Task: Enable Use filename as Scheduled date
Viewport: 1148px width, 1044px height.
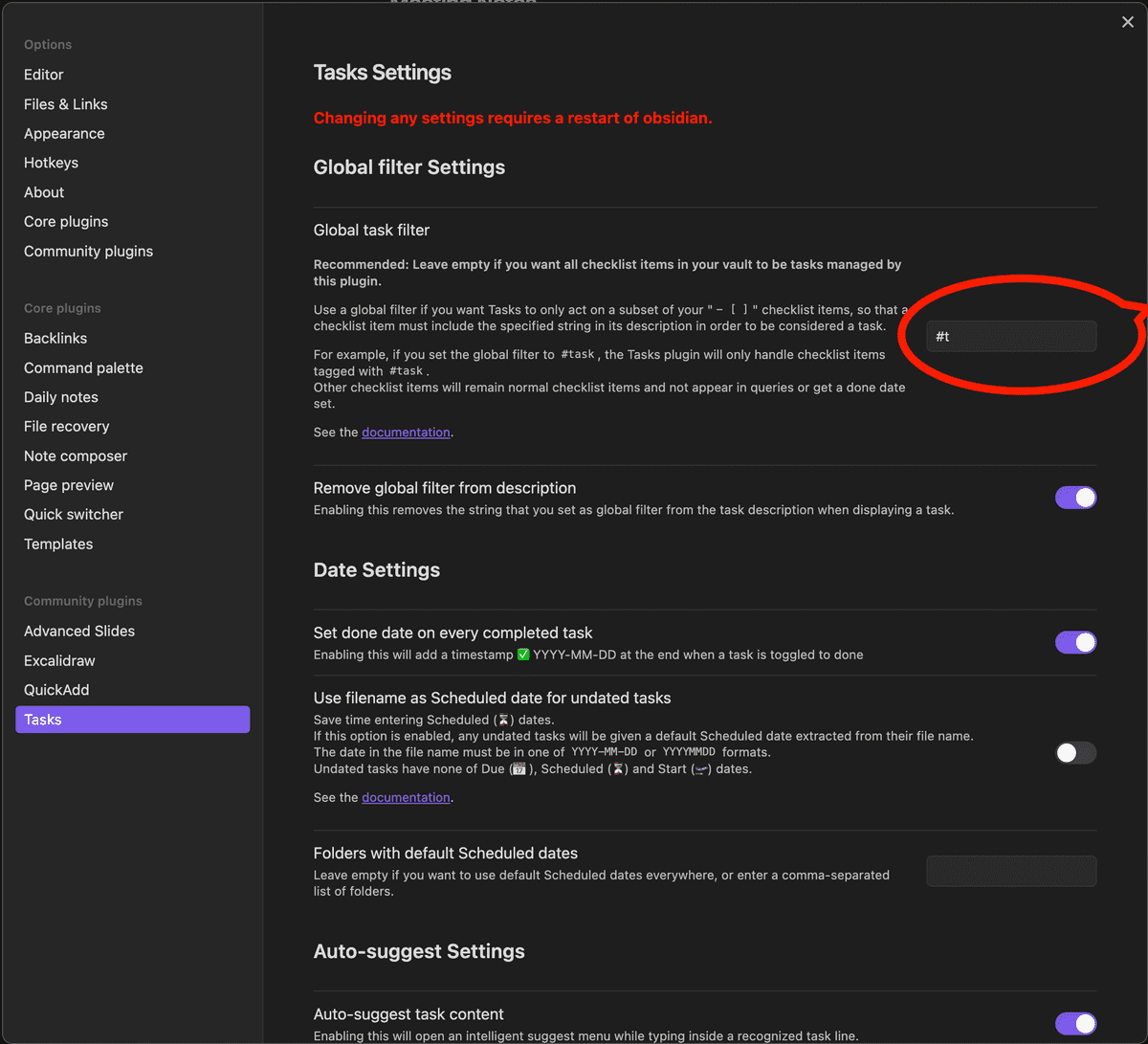Action: [x=1075, y=753]
